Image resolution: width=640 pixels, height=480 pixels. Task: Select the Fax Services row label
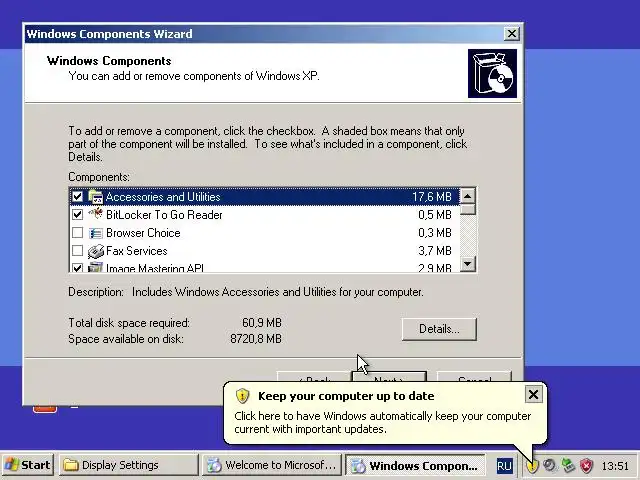coord(137,251)
